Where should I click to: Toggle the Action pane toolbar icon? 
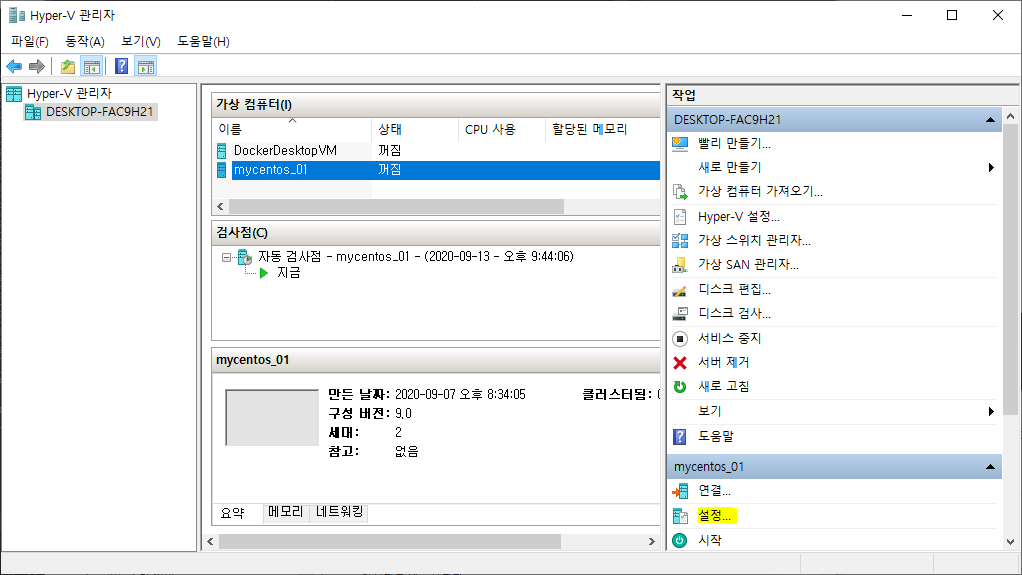click(x=146, y=66)
